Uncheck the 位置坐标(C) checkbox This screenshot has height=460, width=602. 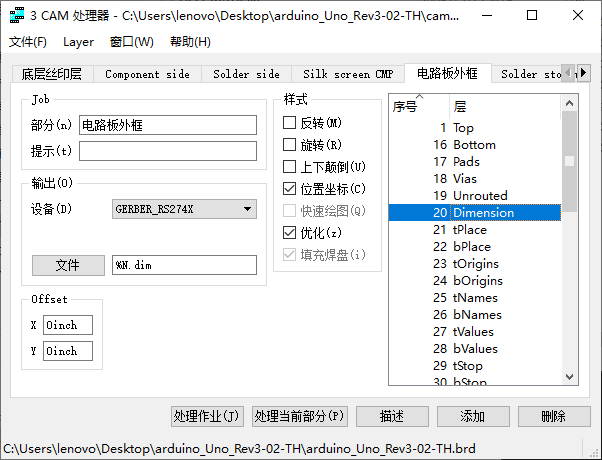[x=291, y=189]
